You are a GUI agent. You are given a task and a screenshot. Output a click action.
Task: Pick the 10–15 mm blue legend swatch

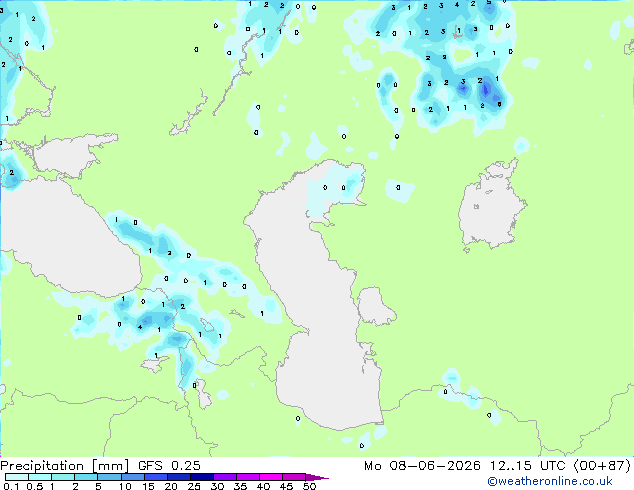132,477
